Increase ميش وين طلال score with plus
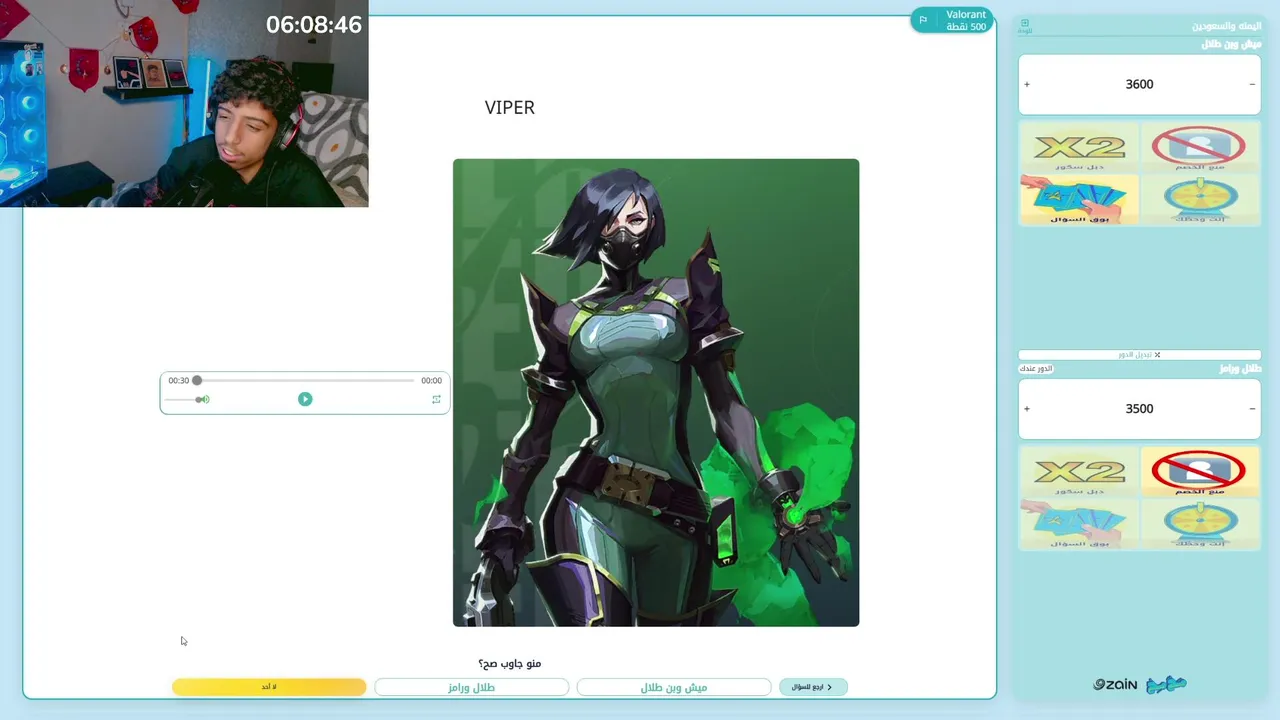1280x720 pixels. point(1027,84)
